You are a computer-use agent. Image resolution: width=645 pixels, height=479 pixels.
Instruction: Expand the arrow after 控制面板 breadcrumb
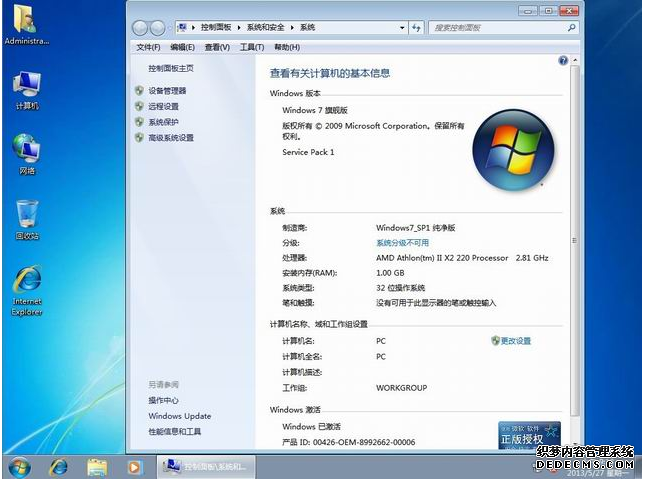click(x=239, y=28)
